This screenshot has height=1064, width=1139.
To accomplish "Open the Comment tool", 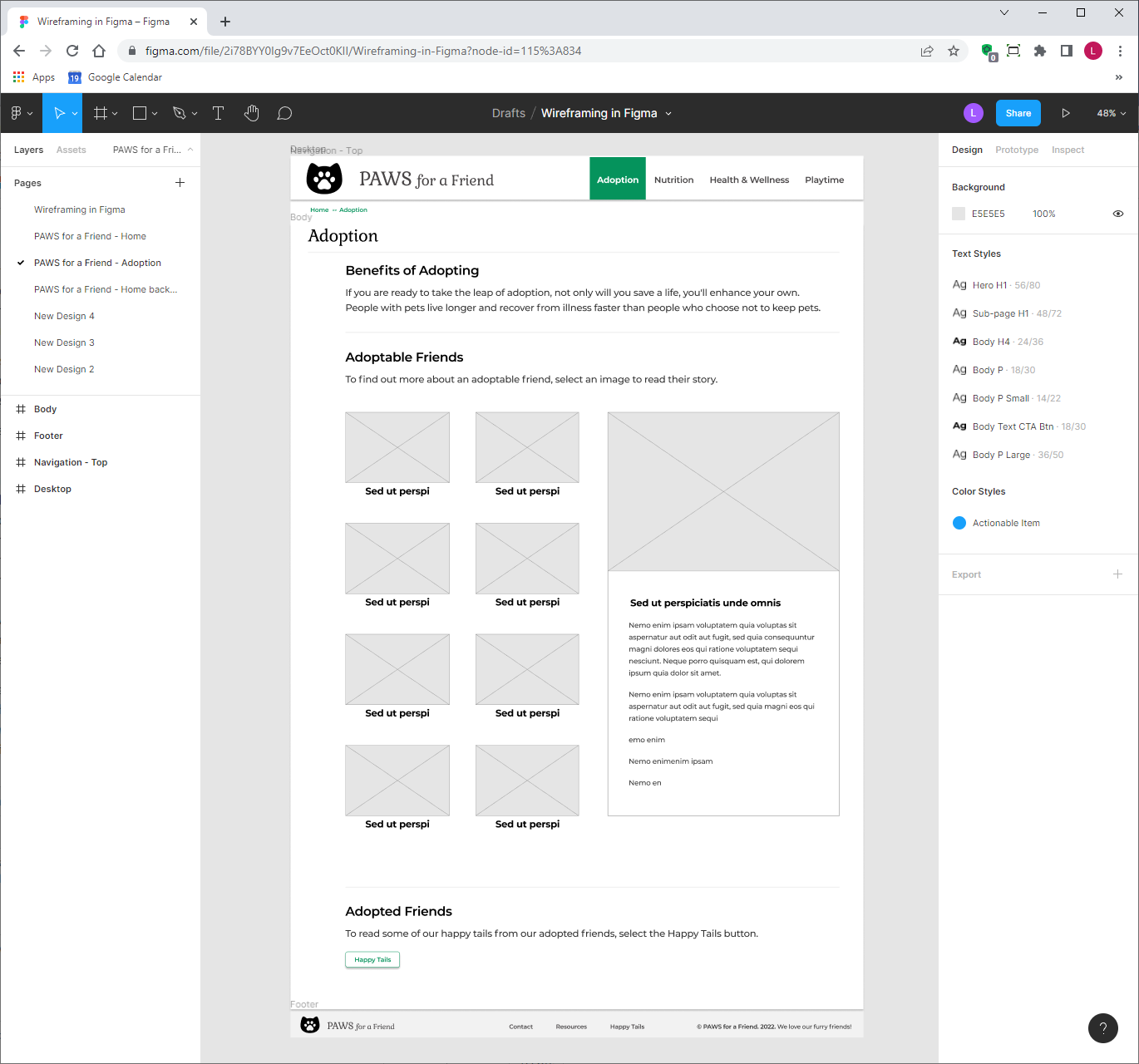I will pyautogui.click(x=284, y=112).
